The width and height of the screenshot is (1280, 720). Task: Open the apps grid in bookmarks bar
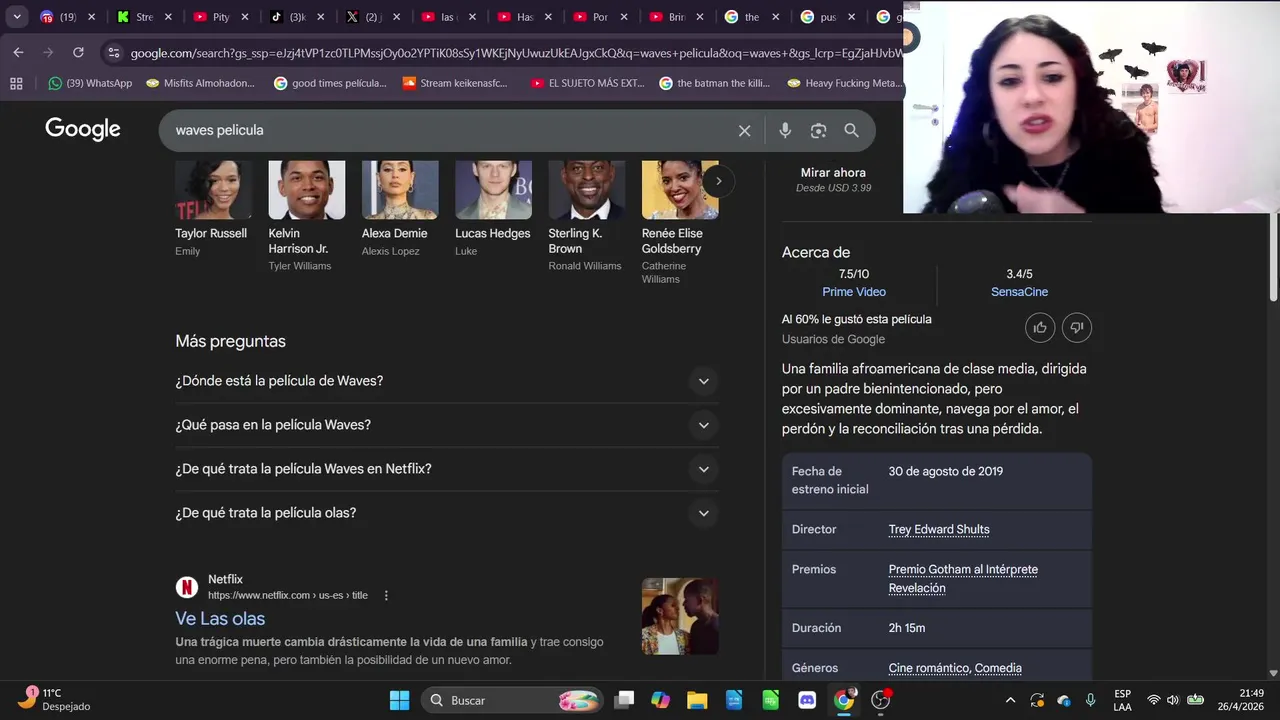16,83
